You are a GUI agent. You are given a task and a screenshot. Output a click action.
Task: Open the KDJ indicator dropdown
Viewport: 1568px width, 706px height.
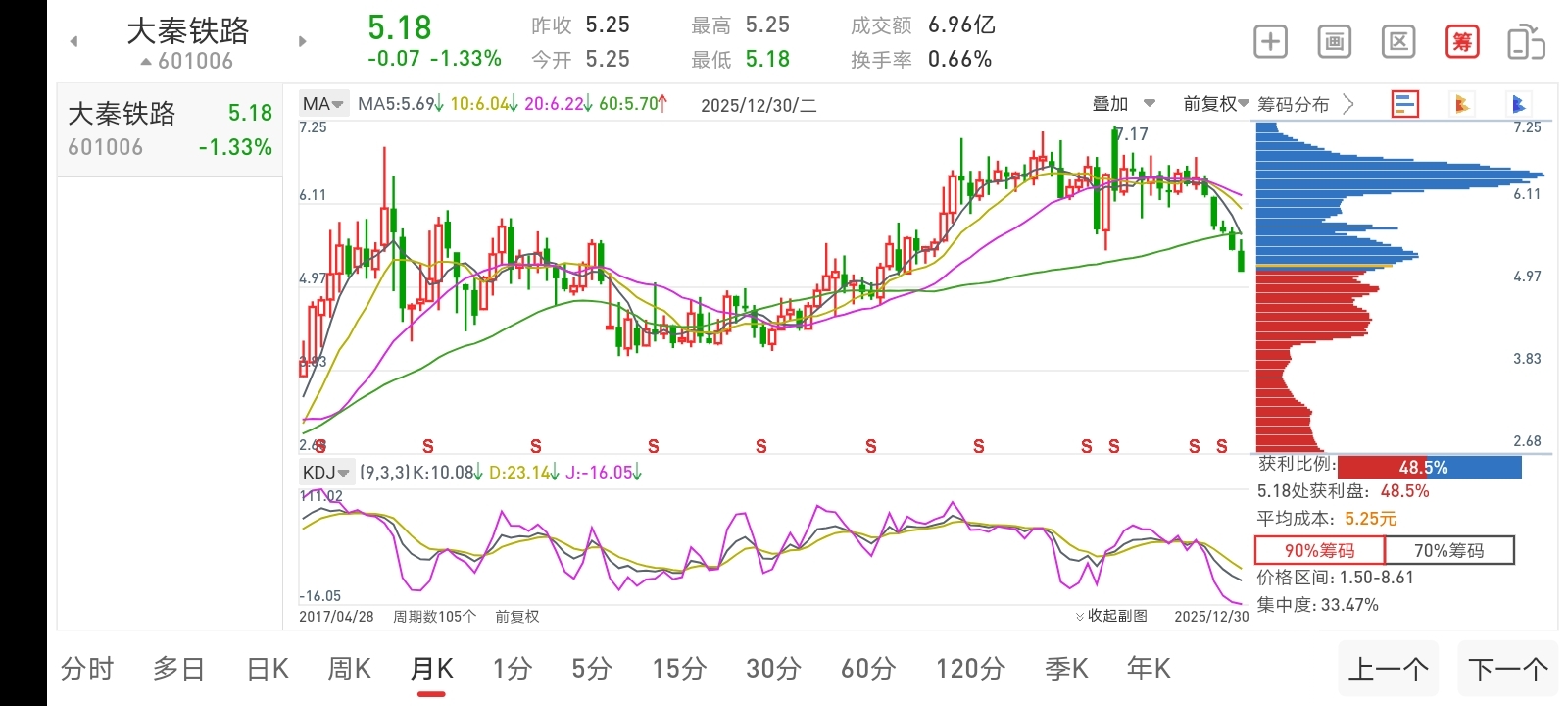click(326, 473)
